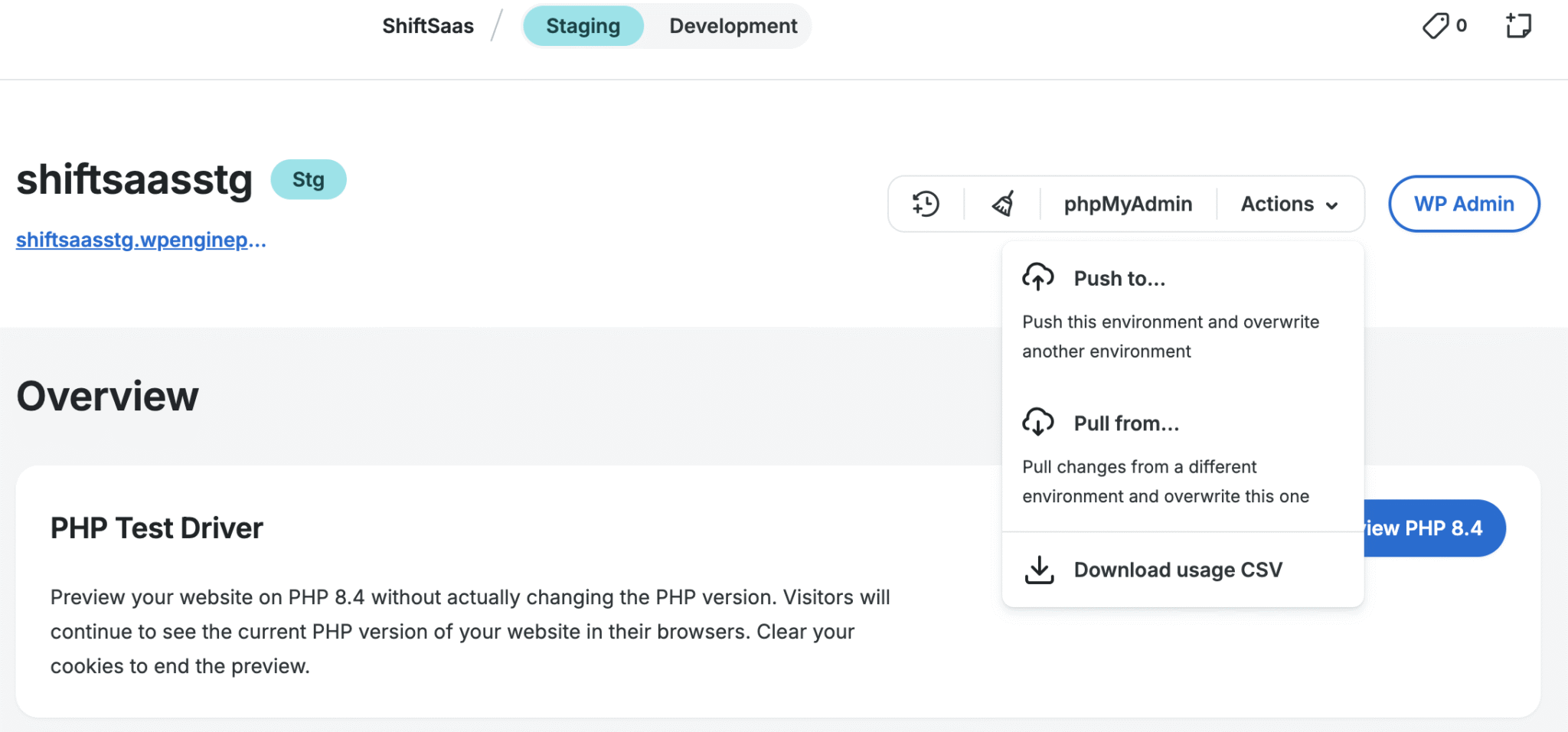Image resolution: width=1568 pixels, height=732 pixels.
Task: Click the chevron arrow beside Actions
Action: coord(1332,205)
